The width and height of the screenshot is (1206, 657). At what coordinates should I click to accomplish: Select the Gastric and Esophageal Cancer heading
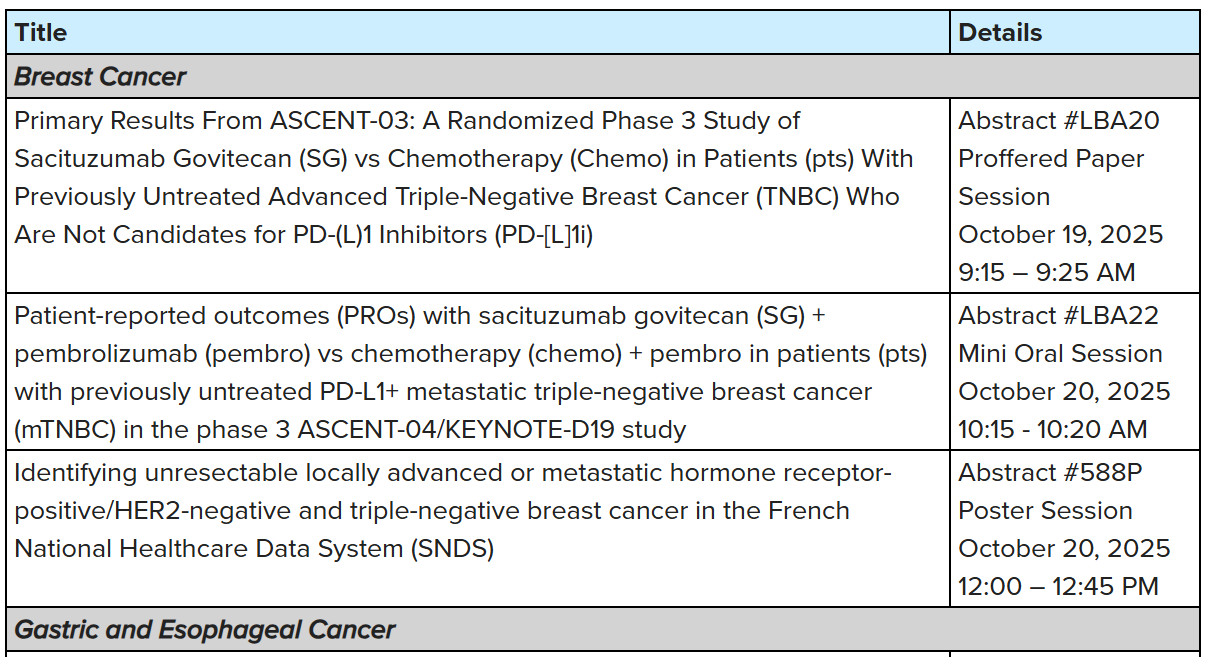[x=205, y=630]
